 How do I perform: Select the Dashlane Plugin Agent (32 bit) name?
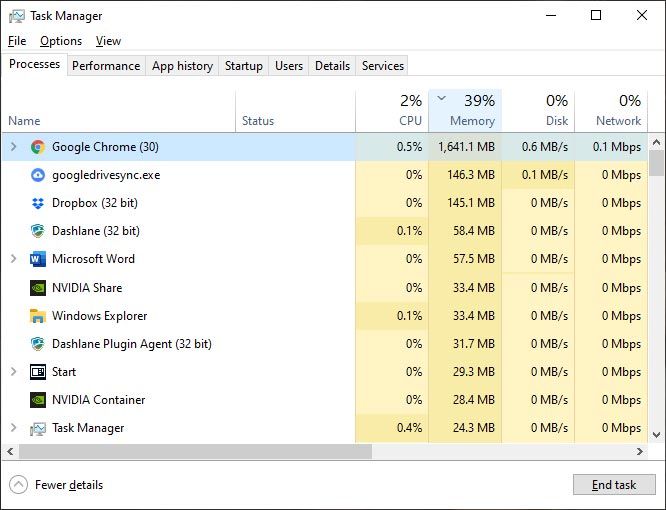[x=132, y=344]
